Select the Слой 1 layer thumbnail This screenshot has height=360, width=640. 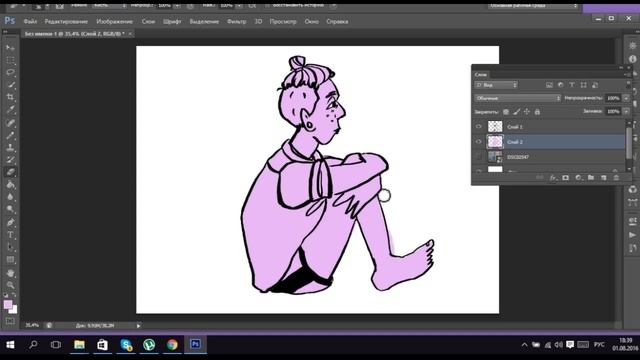(495, 127)
